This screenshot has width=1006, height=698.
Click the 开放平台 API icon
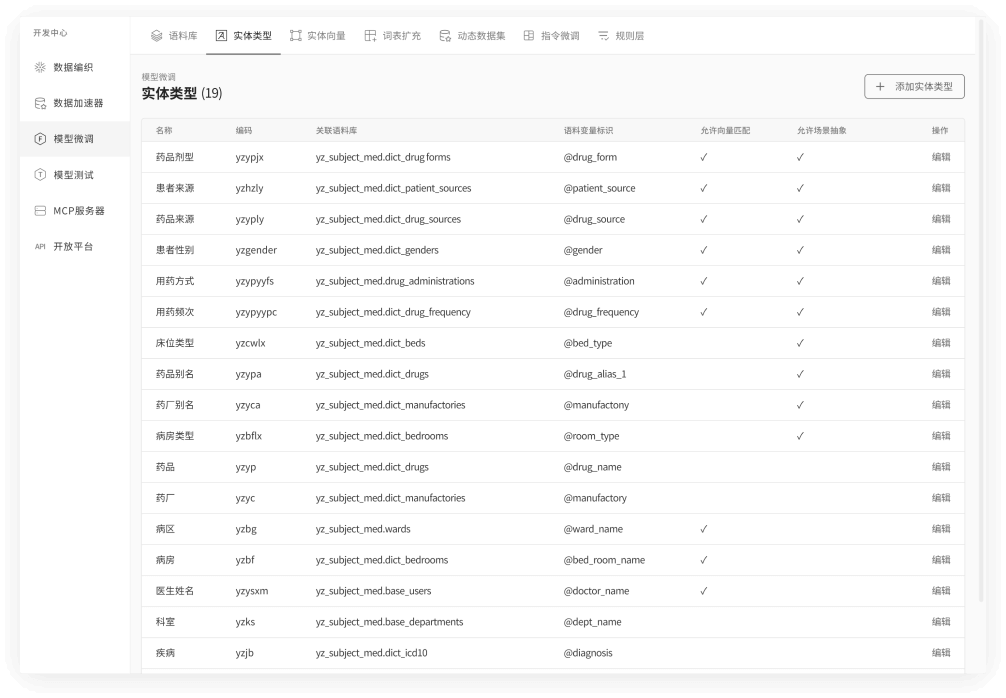point(40,247)
